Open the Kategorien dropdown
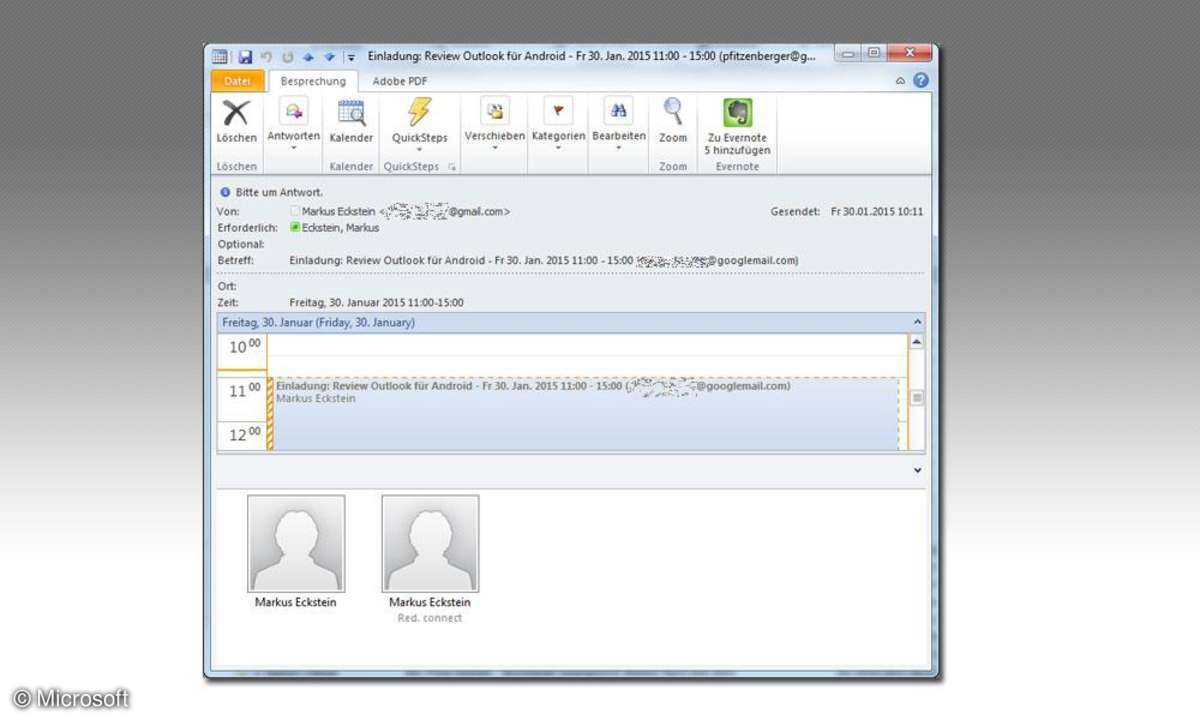 click(558, 124)
